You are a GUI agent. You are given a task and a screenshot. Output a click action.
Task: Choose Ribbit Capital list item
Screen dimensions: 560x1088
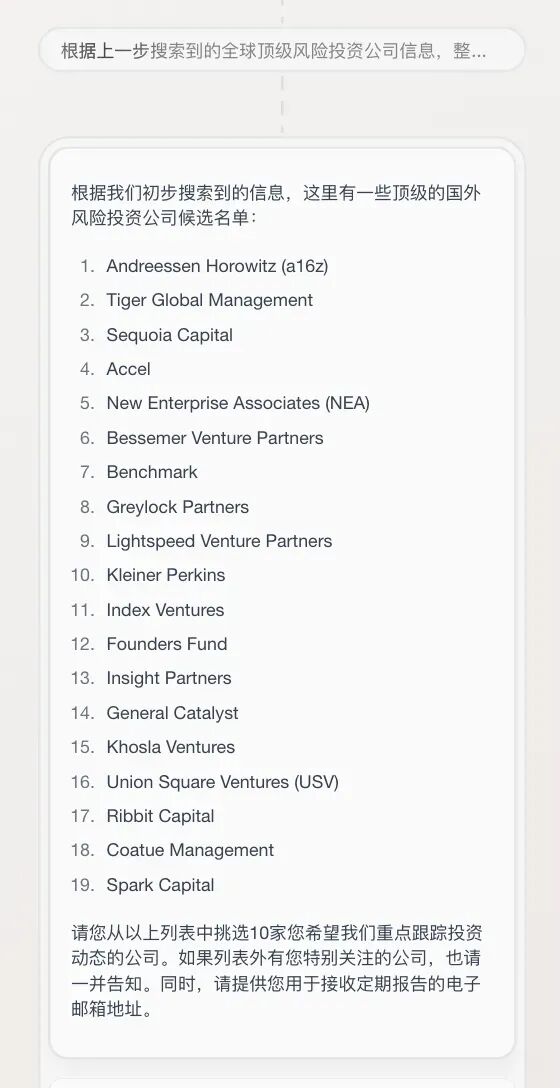160,816
